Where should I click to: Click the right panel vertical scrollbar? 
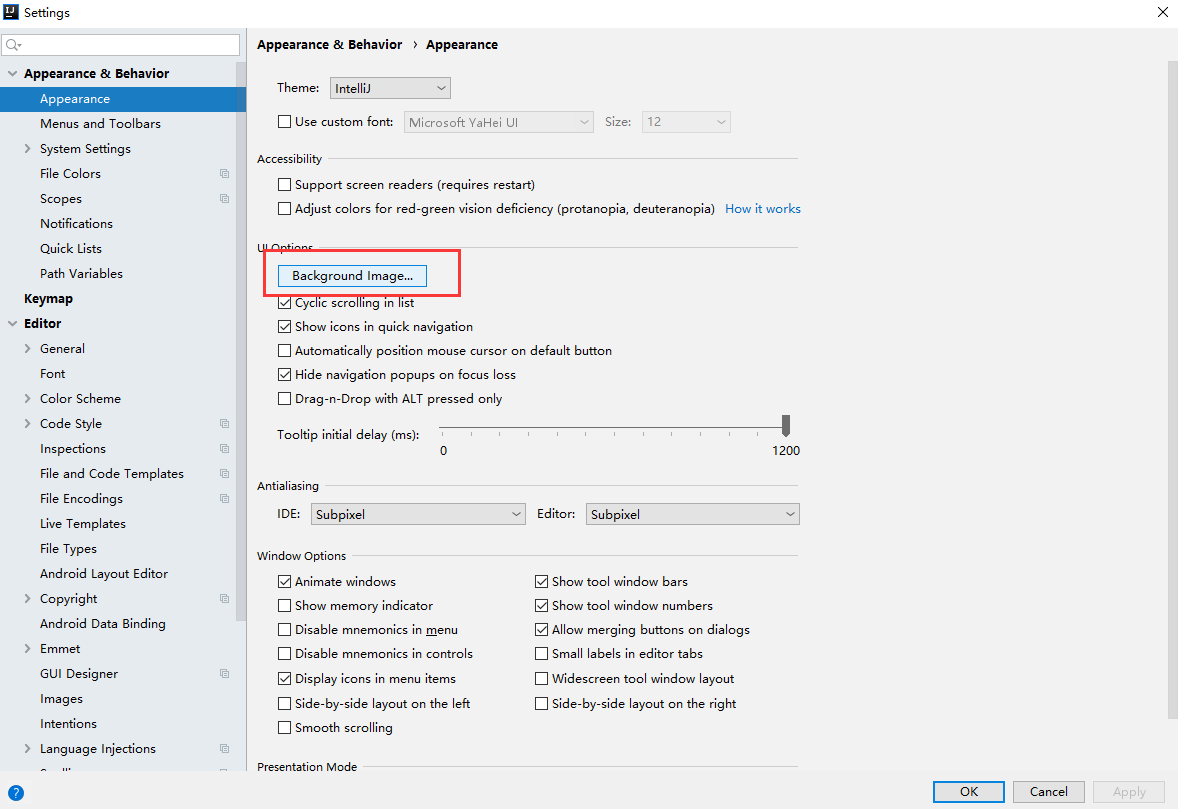[x=1173, y=391]
